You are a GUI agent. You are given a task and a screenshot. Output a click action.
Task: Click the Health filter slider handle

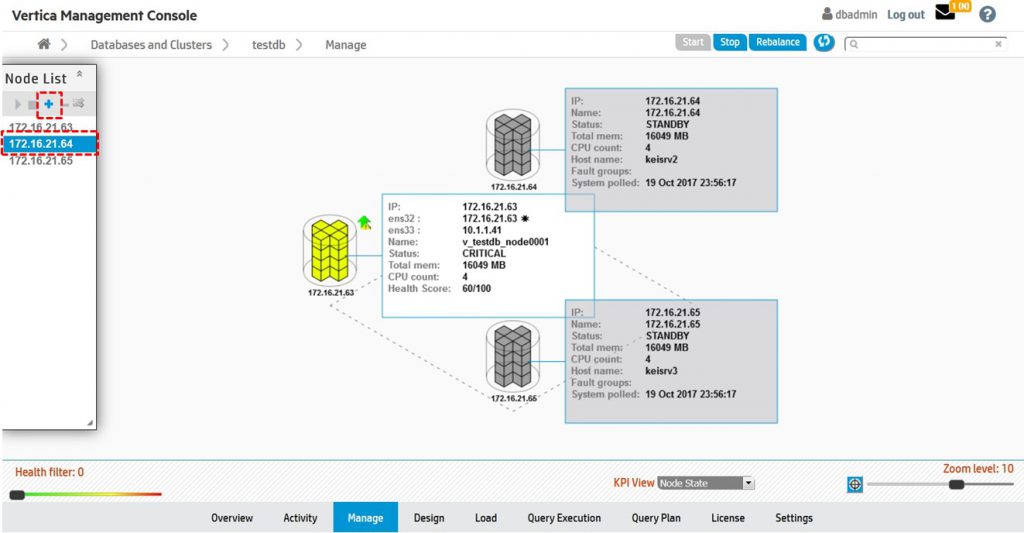[x=17, y=494]
